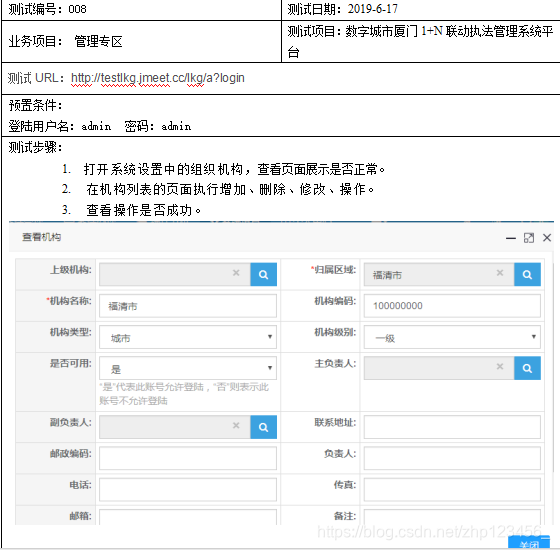
Task: Click the search icon for 归属区域
Action: 527,274
